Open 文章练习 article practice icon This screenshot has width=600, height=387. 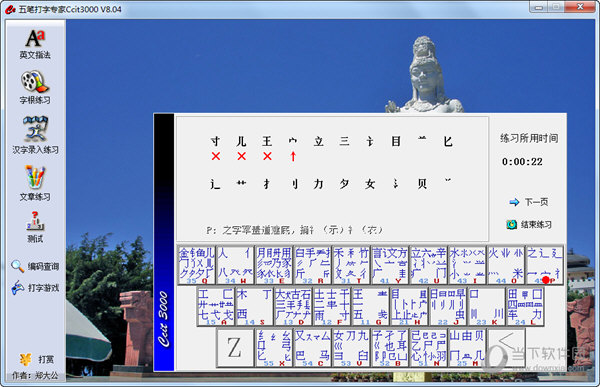coord(35,183)
